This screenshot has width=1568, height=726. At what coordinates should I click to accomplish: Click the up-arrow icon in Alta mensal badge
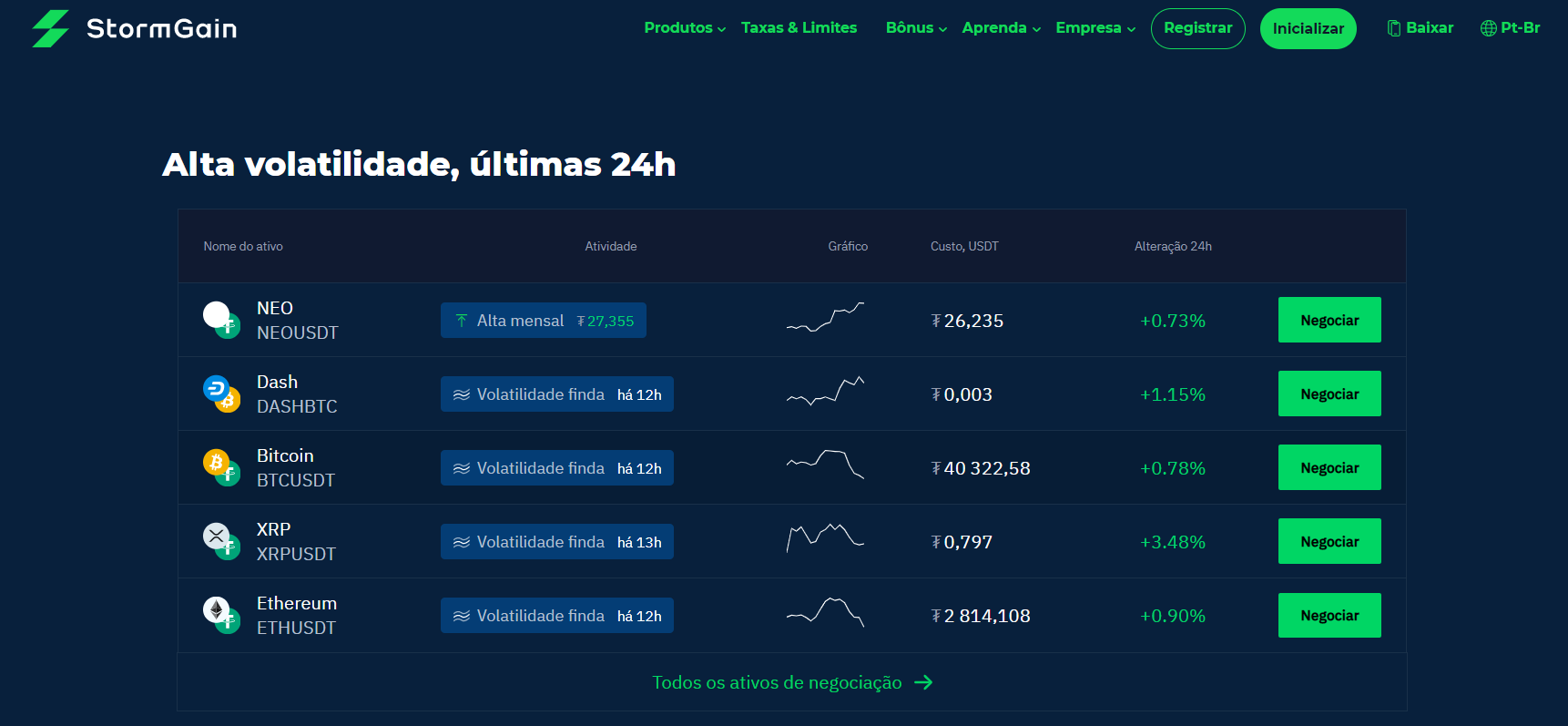[462, 321]
